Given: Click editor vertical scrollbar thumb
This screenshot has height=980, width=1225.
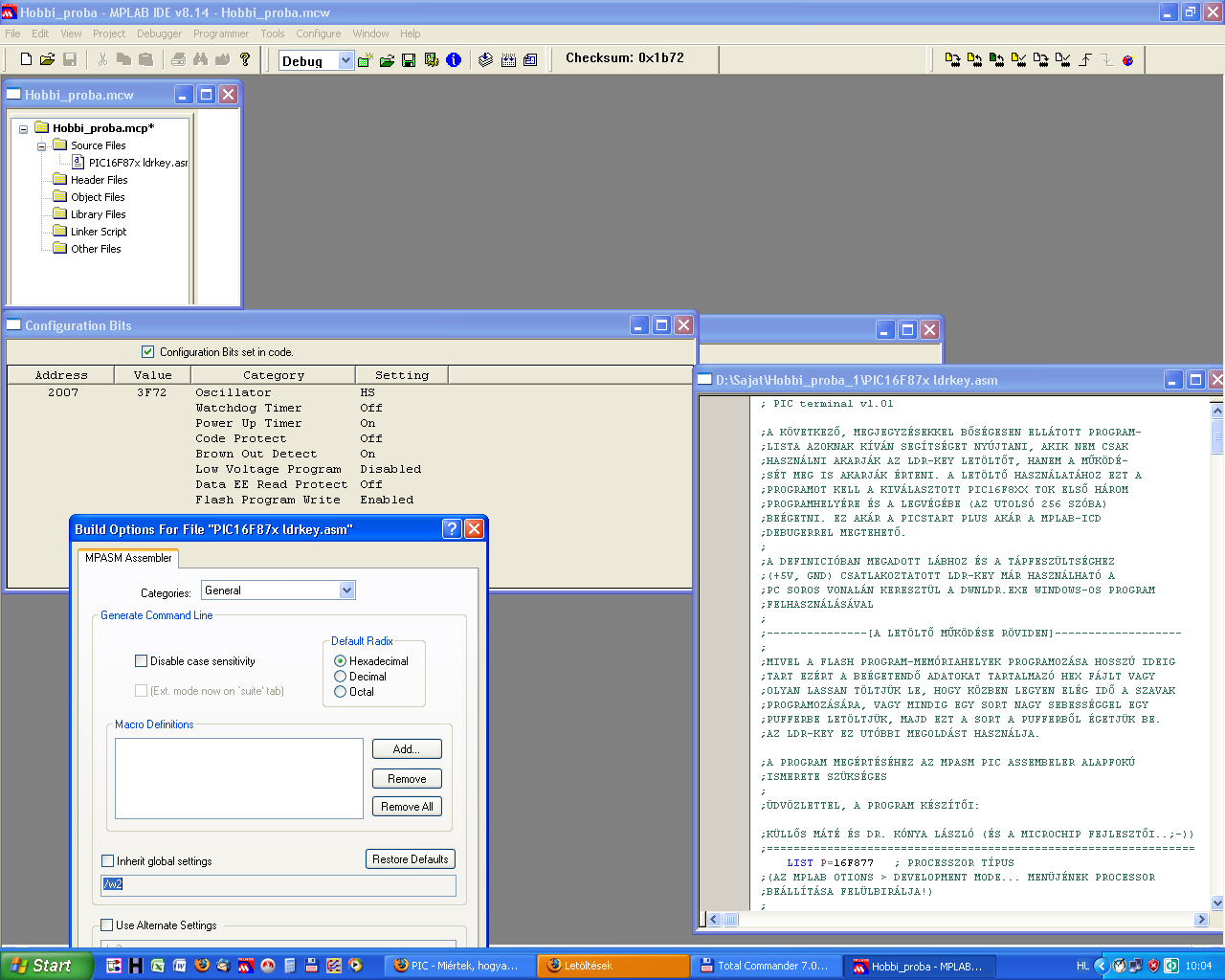Looking at the screenshot, I should 1217,436.
